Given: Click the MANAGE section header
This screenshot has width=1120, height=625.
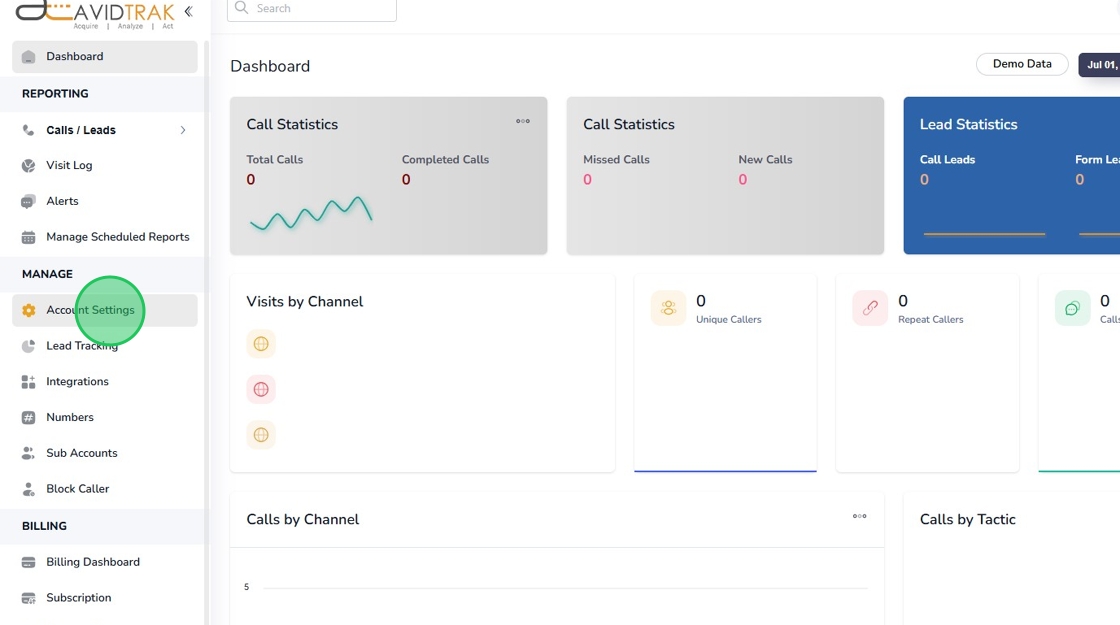Looking at the screenshot, I should point(47,274).
